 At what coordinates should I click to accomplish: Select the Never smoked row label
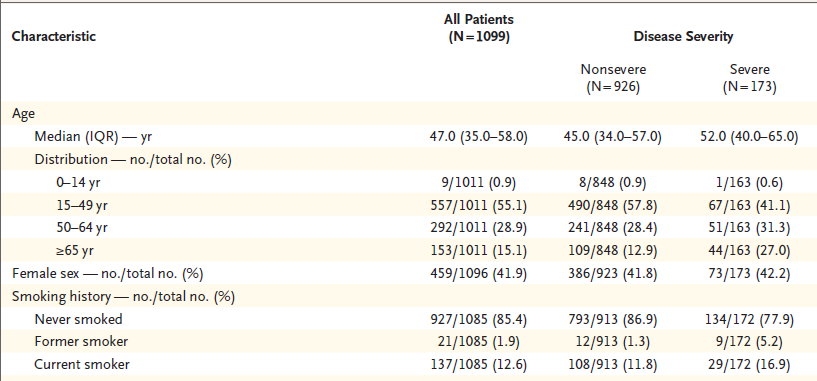click(x=78, y=319)
